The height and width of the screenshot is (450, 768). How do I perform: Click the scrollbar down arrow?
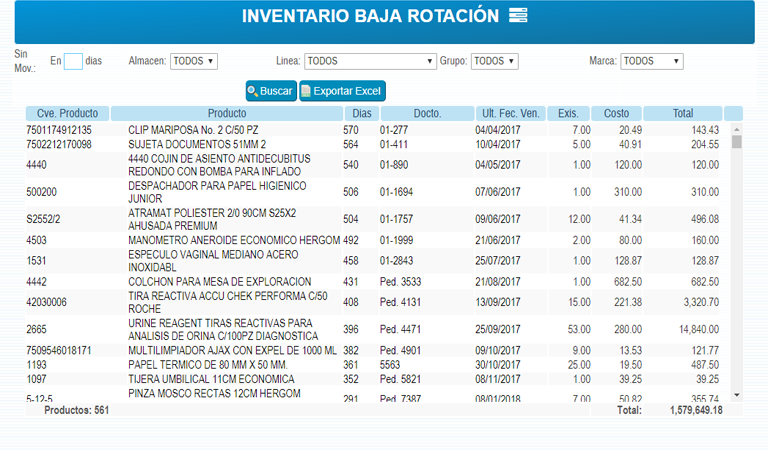(x=737, y=397)
